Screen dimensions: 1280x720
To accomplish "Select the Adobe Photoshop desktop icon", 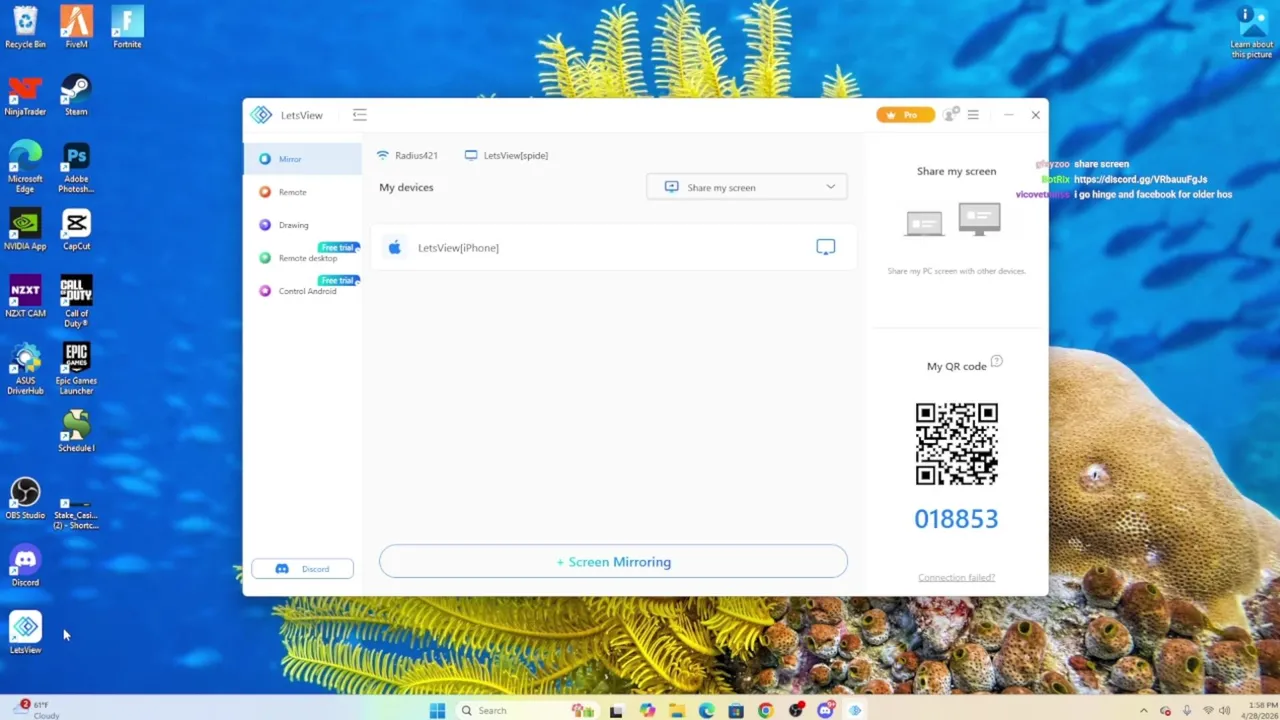I will (x=76, y=167).
